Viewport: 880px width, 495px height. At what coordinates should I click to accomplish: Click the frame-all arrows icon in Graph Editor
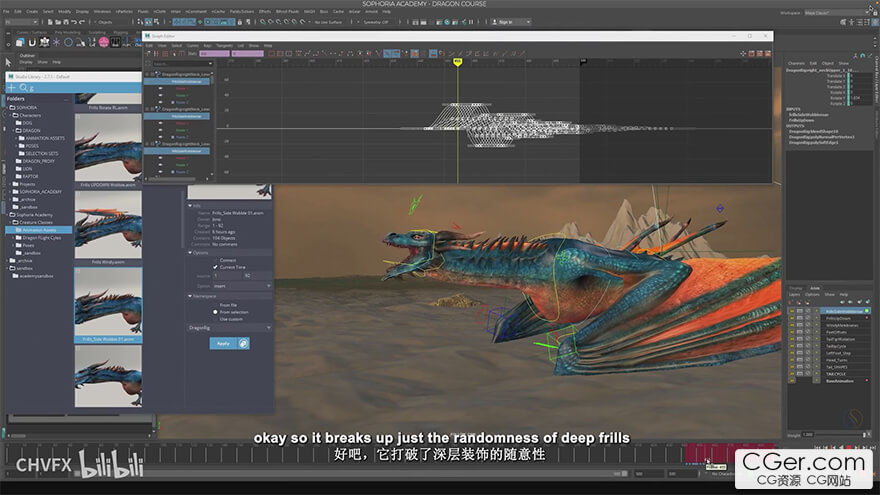point(743,53)
